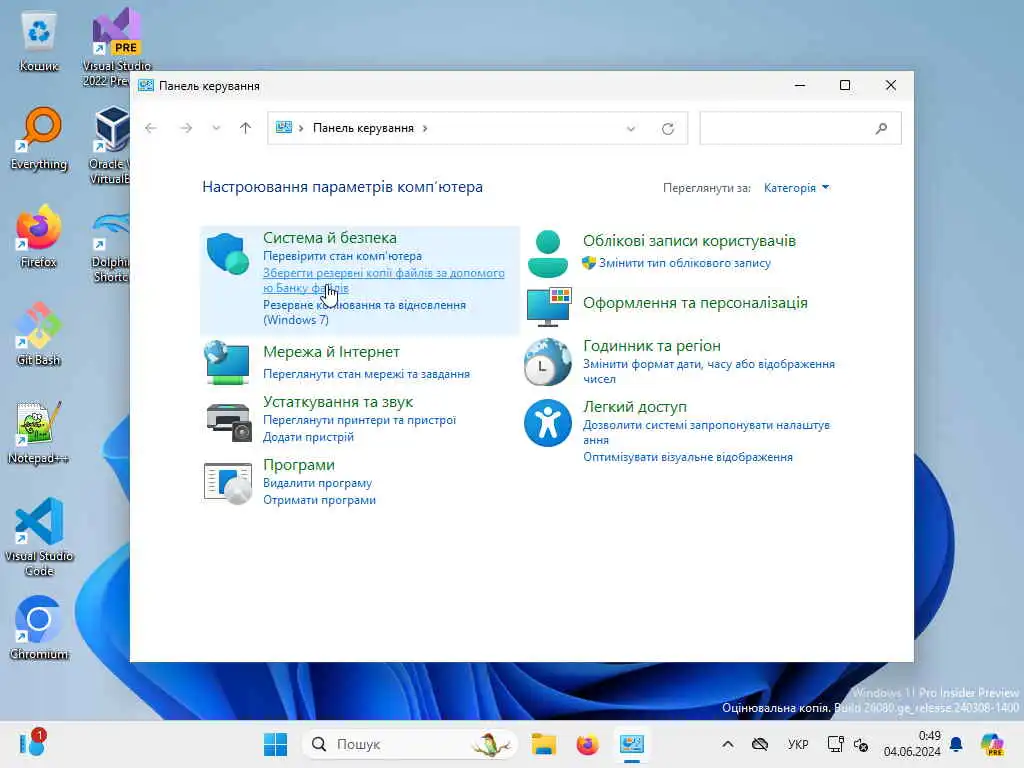Click Змінити тип облікового запису link

click(x=684, y=263)
